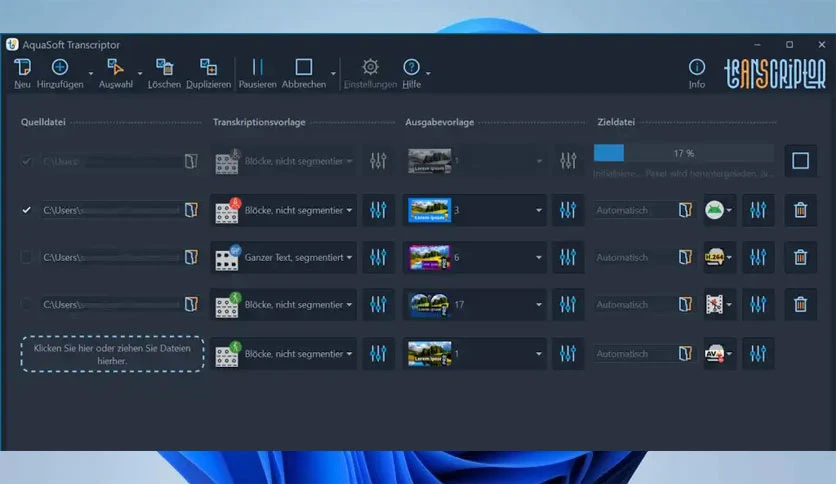The width and height of the screenshot is (836, 484).
Task: Open output template 6 dropdown
Action: pos(475,257)
